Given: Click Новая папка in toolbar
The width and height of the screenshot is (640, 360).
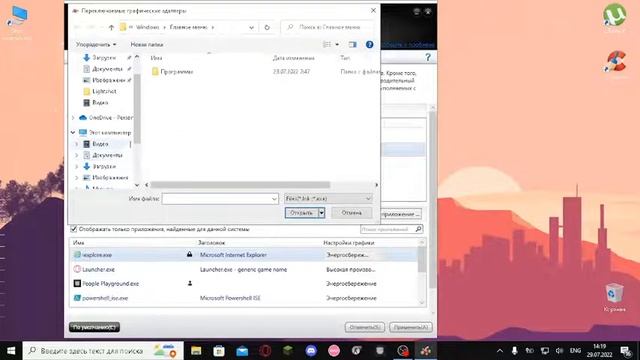Looking at the screenshot, I should 147,44.
